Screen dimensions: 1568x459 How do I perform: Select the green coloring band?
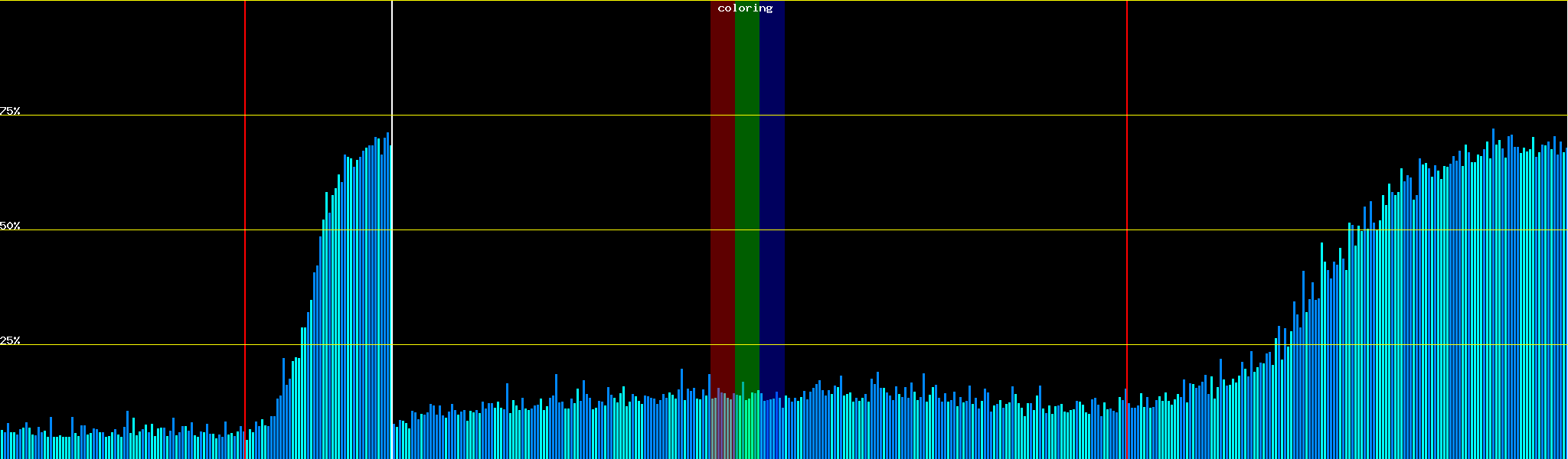click(746, 191)
